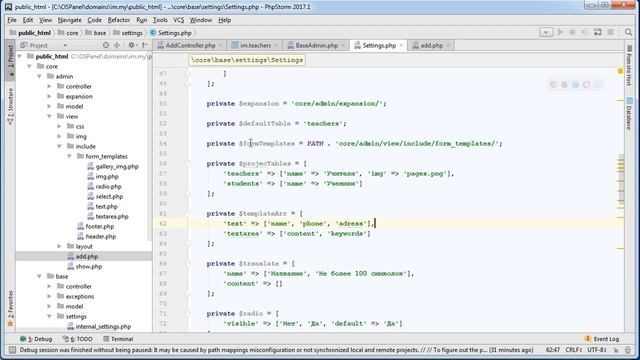Open the Terminal tool window
This screenshot has height=360, width=640.
click(118, 339)
